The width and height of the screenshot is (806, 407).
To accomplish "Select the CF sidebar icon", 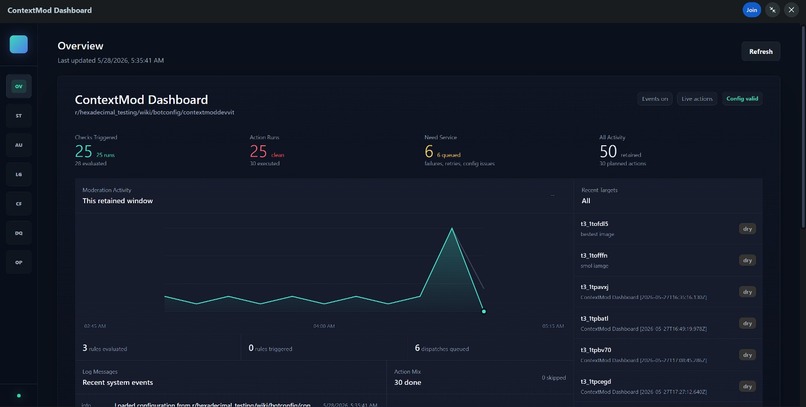I will [x=19, y=204].
